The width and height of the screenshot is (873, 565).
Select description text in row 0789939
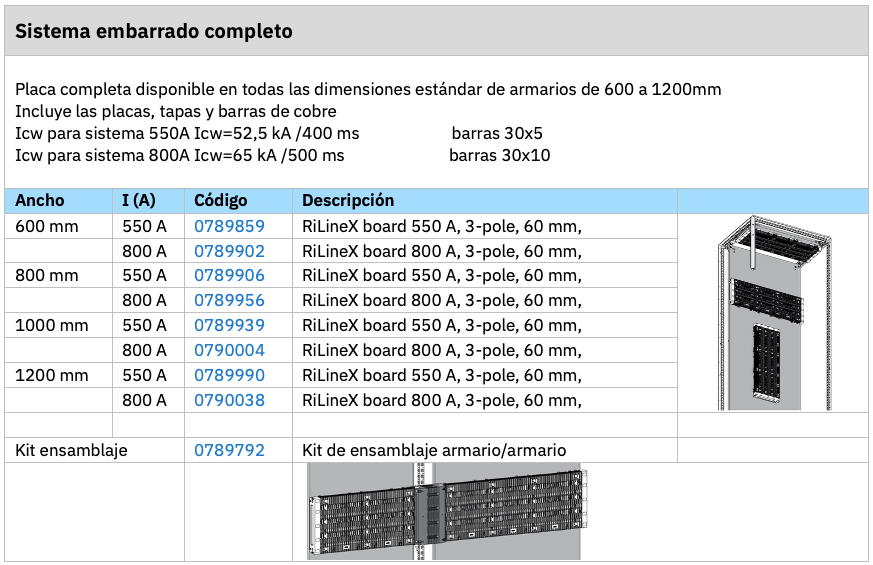[442, 326]
